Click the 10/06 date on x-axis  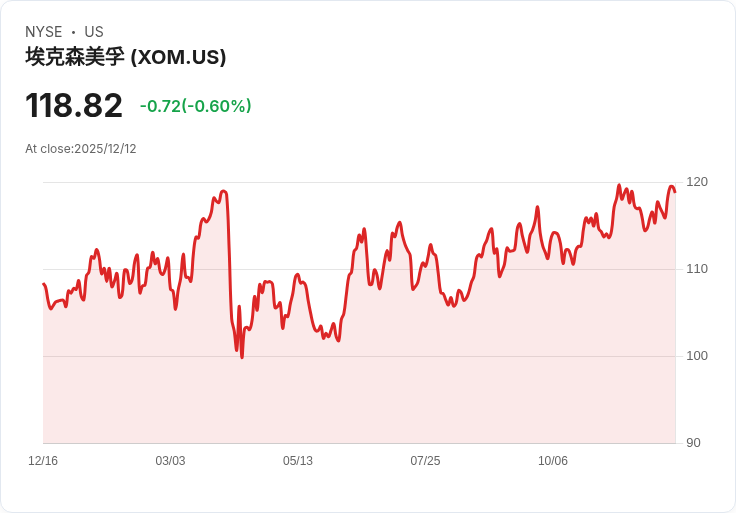coord(552,461)
